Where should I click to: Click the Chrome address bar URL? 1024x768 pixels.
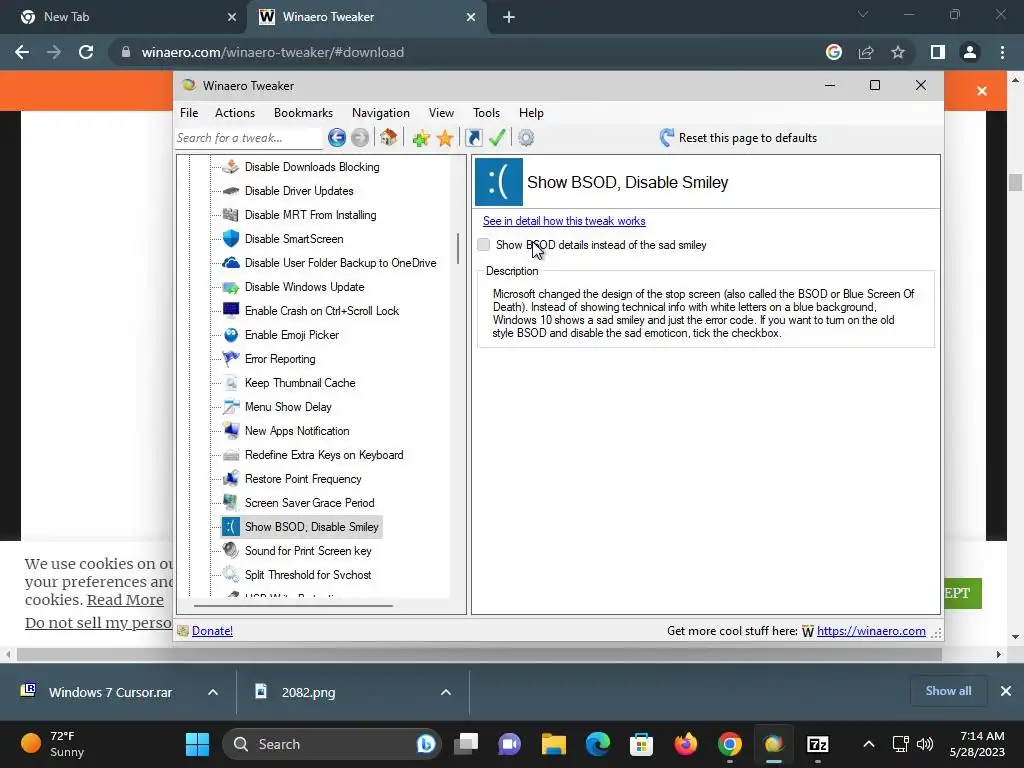(x=273, y=52)
